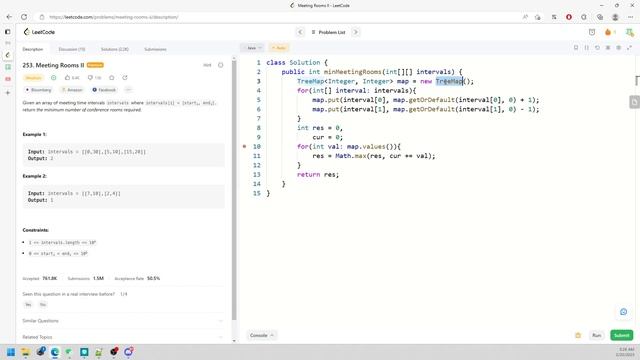
Task: Open the timer alarm-clock icon
Action: point(592,32)
